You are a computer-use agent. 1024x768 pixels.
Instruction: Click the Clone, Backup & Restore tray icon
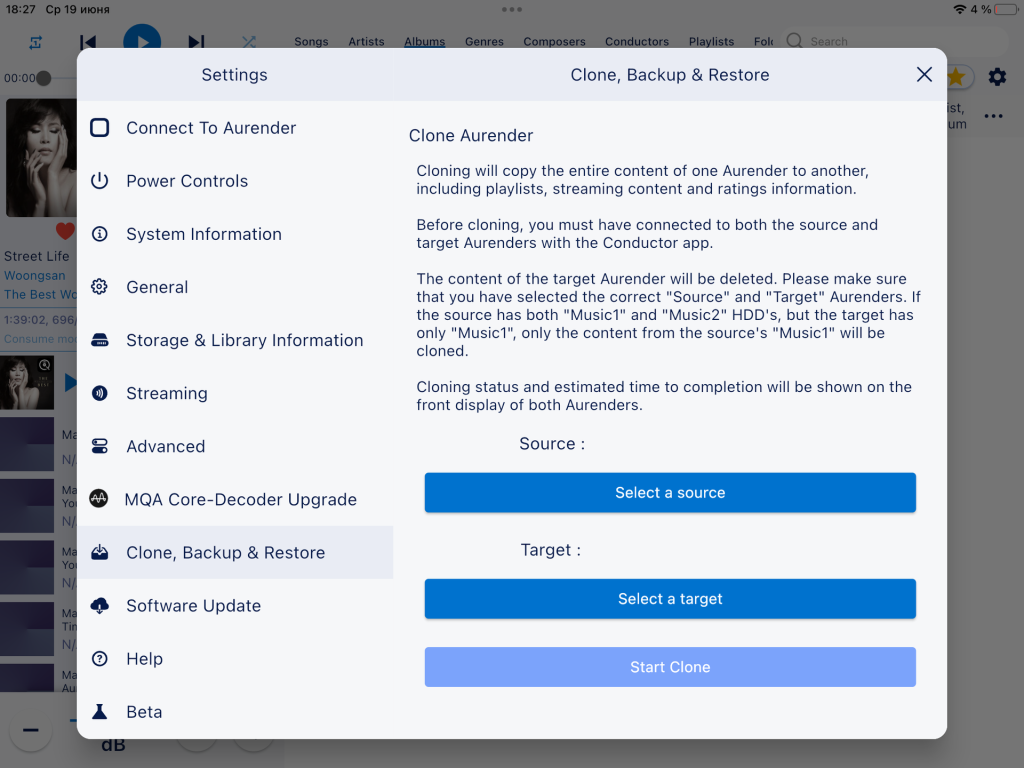(x=99, y=552)
